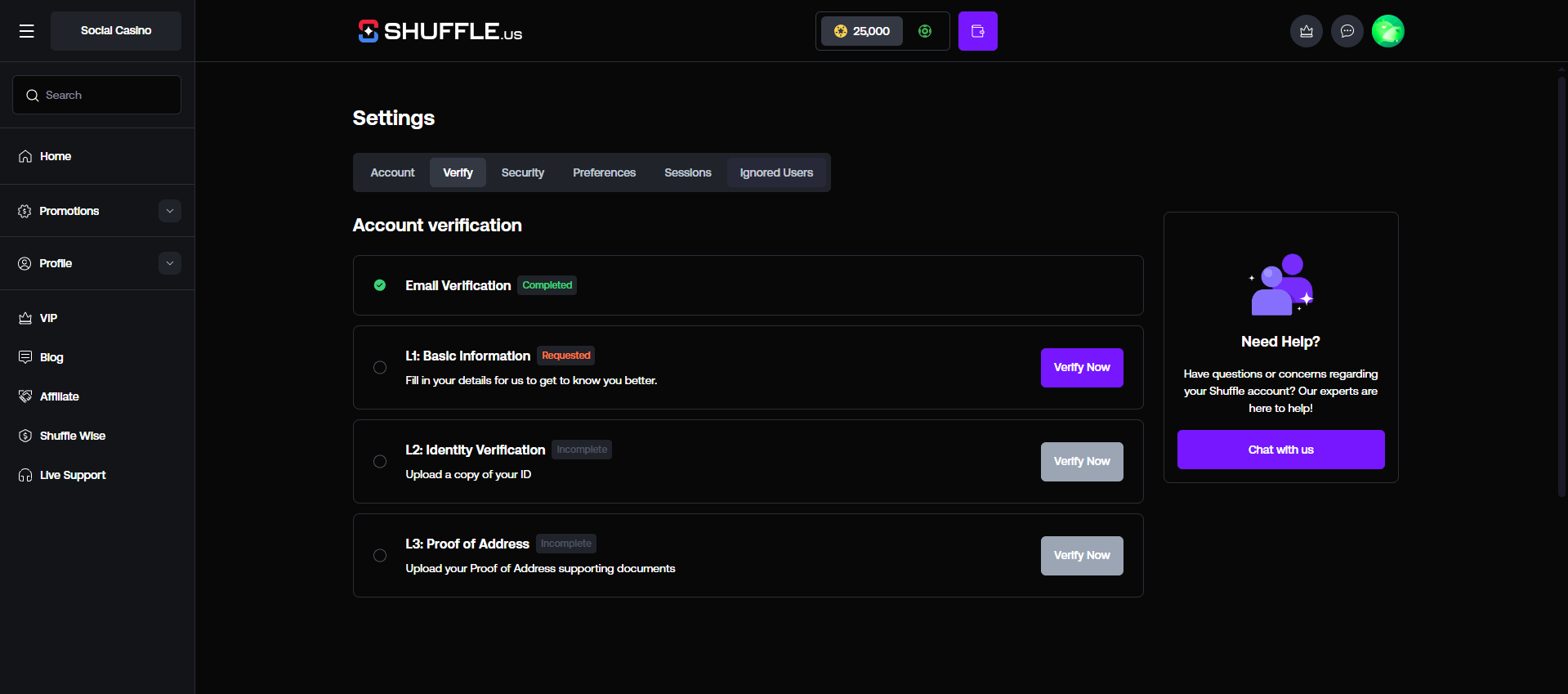Click the Incomplete badge for L3 Proof of Address
This screenshot has width=1568, height=694.
click(x=566, y=544)
